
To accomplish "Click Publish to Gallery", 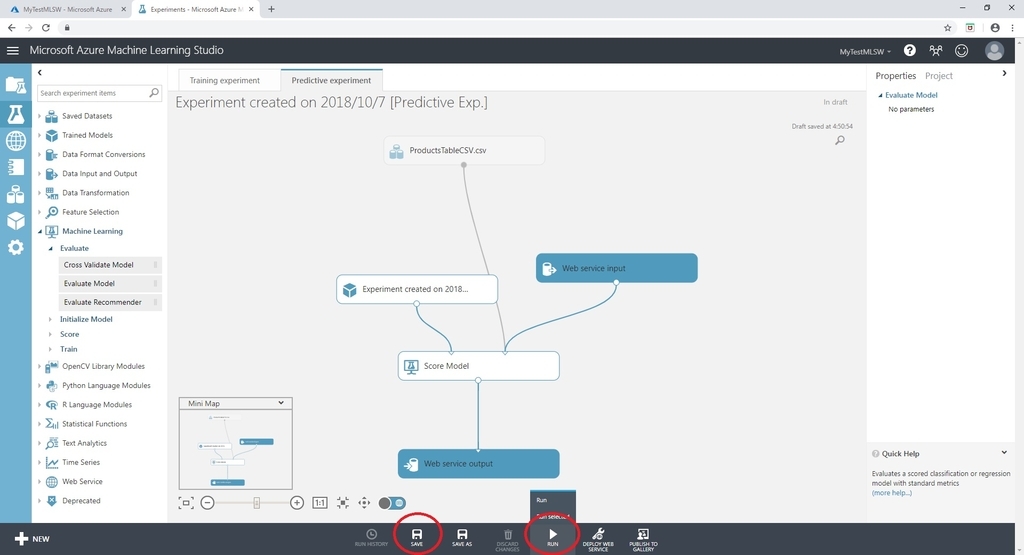I will [x=643, y=539].
